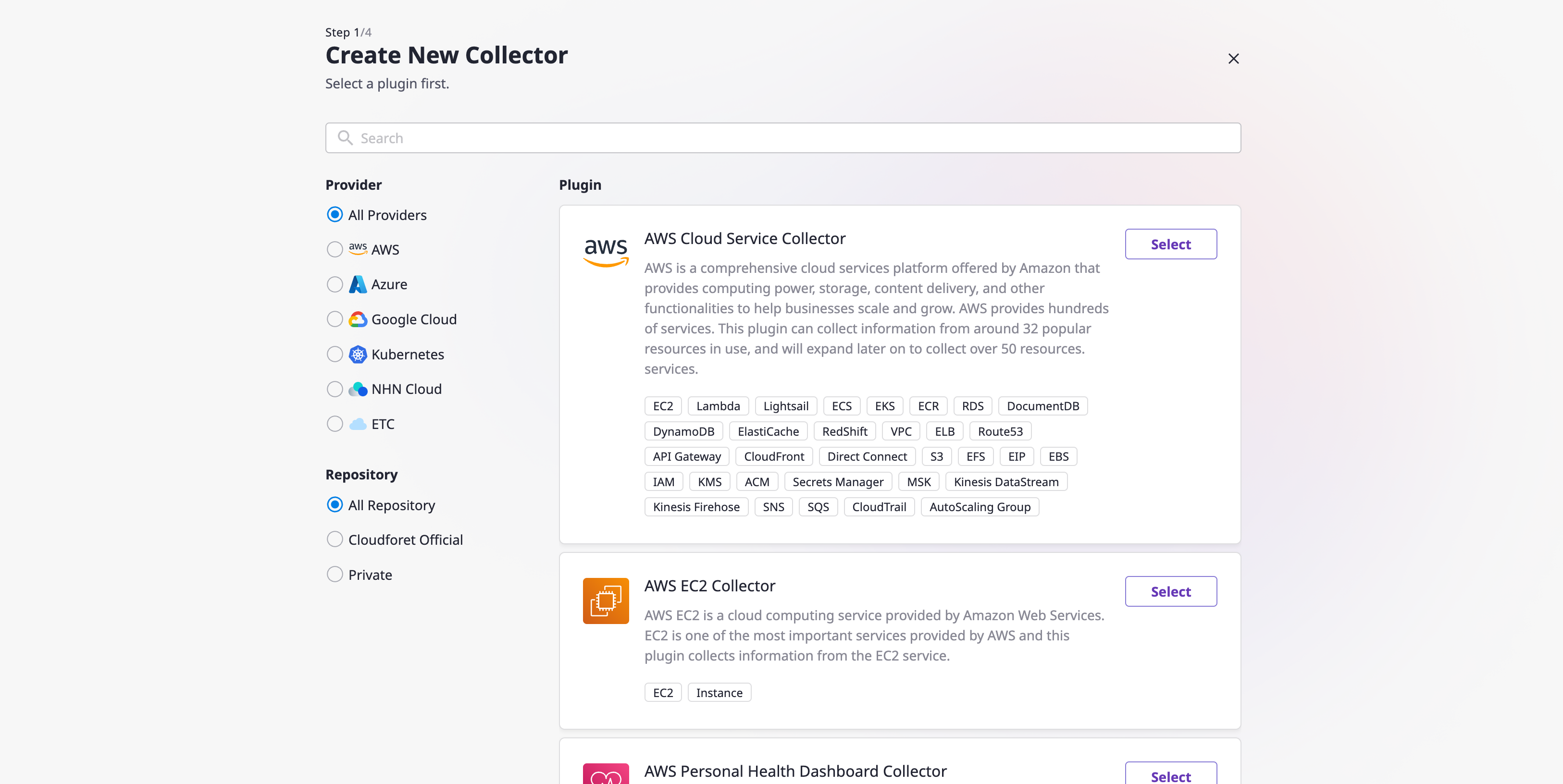Click the orange EC2 Collector icon
The height and width of the screenshot is (784, 1563).
pyautogui.click(x=606, y=600)
